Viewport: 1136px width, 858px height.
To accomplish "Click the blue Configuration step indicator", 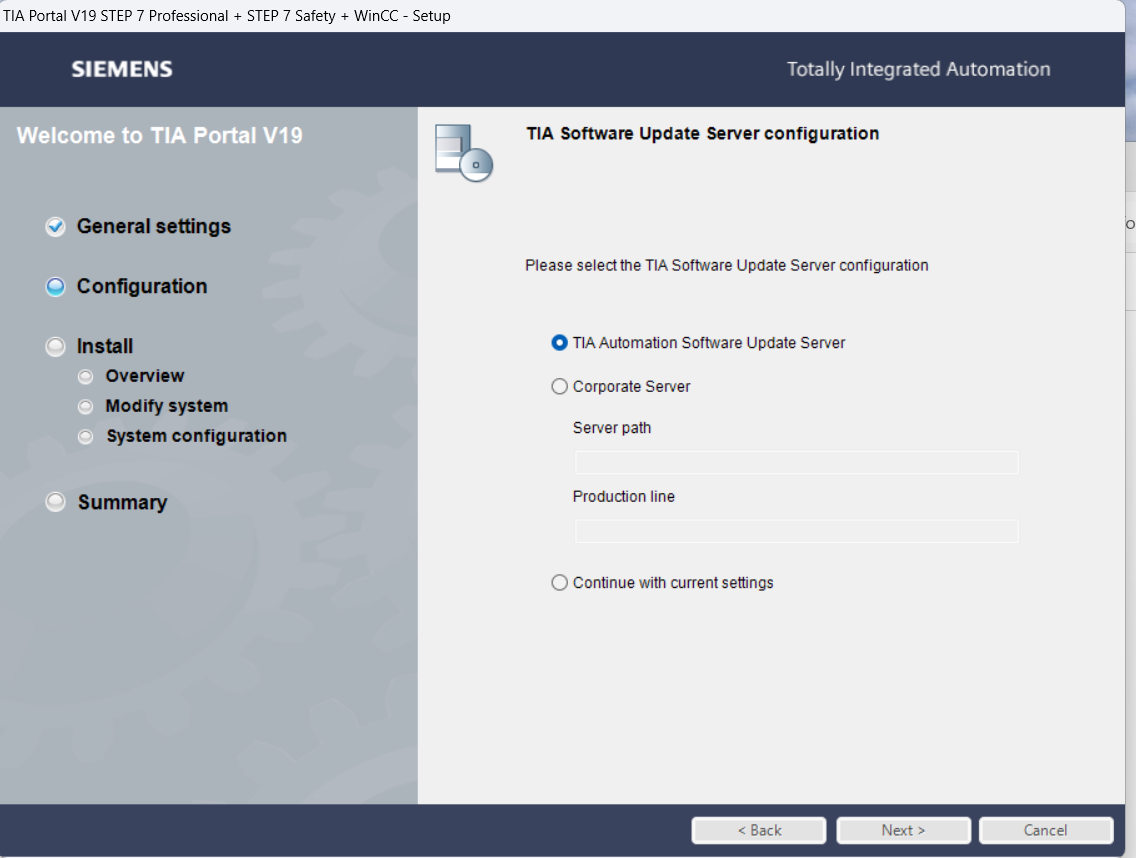I will click(56, 287).
